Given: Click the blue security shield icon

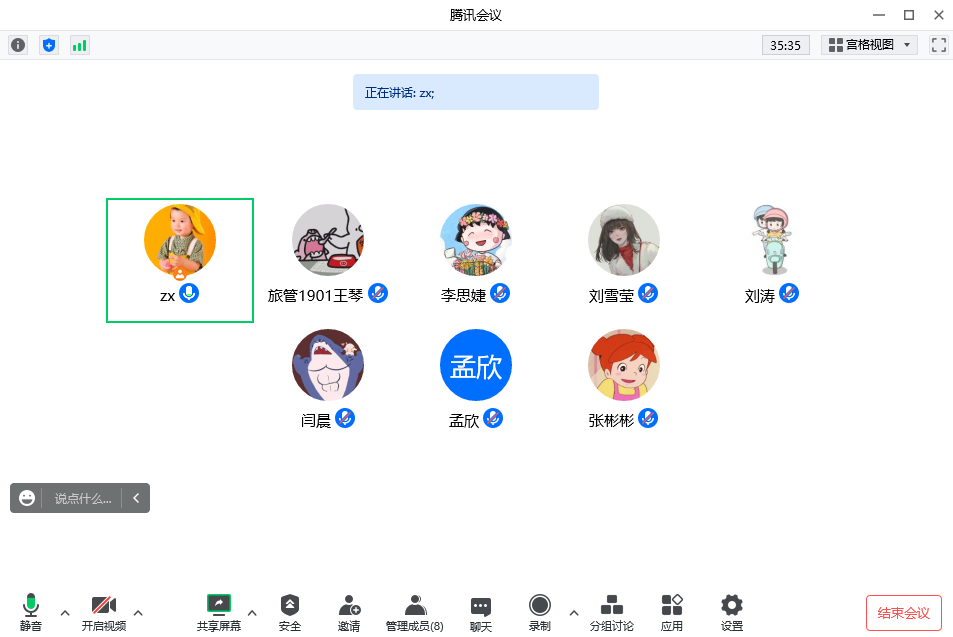Looking at the screenshot, I should tap(49, 45).
